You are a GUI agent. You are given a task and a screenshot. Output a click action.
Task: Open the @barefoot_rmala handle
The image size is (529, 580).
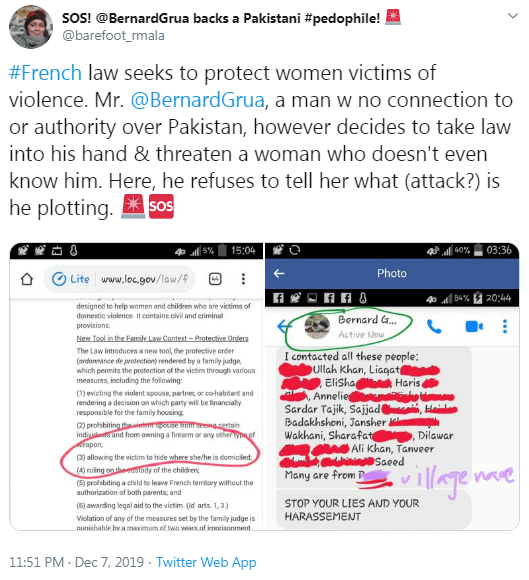114,36
